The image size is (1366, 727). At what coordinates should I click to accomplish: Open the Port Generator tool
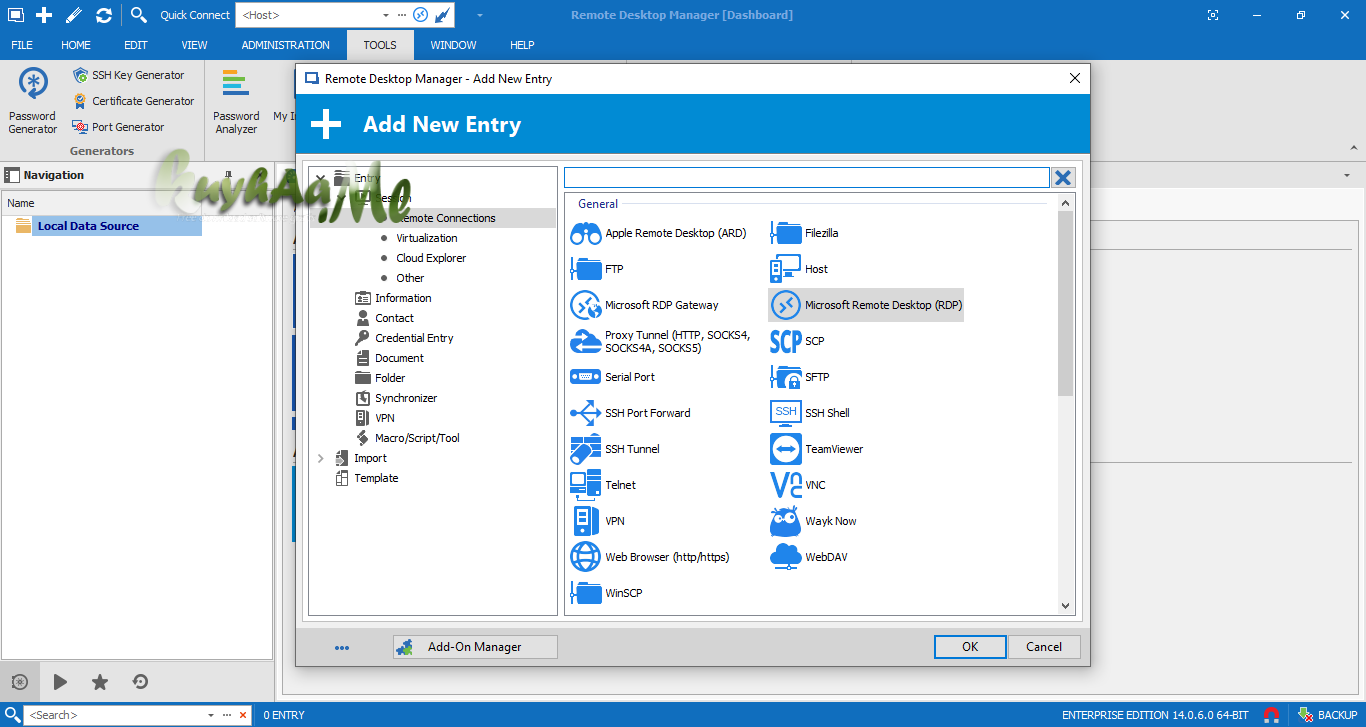pos(118,127)
